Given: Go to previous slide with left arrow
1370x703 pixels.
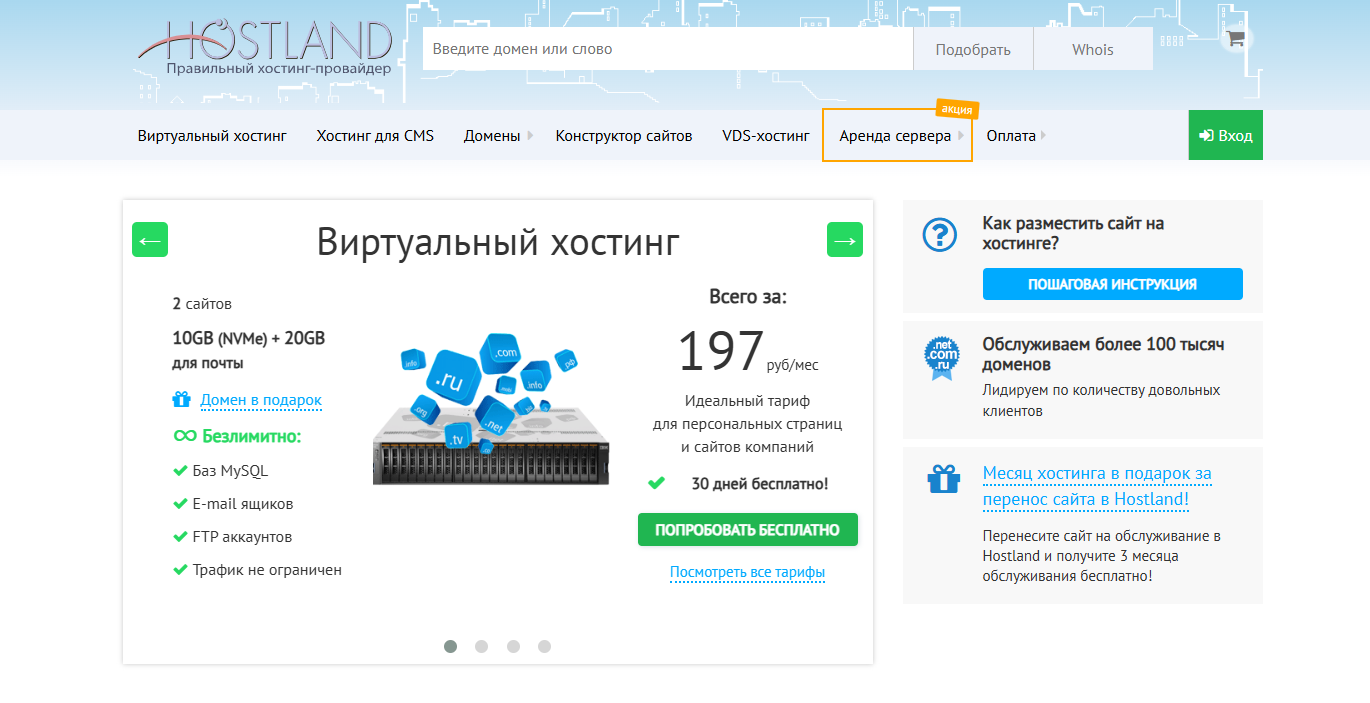Looking at the screenshot, I should pos(150,240).
